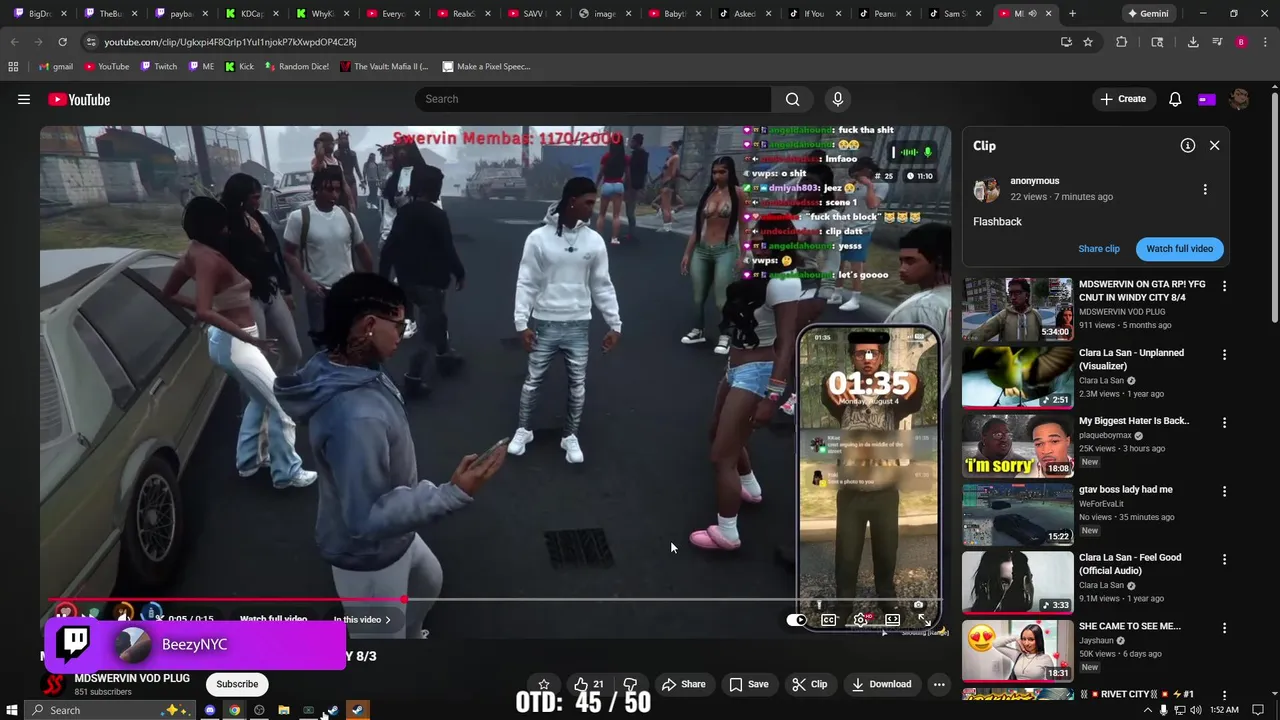
Task: Open the Chrome three-dot menu
Action: 1265,42
